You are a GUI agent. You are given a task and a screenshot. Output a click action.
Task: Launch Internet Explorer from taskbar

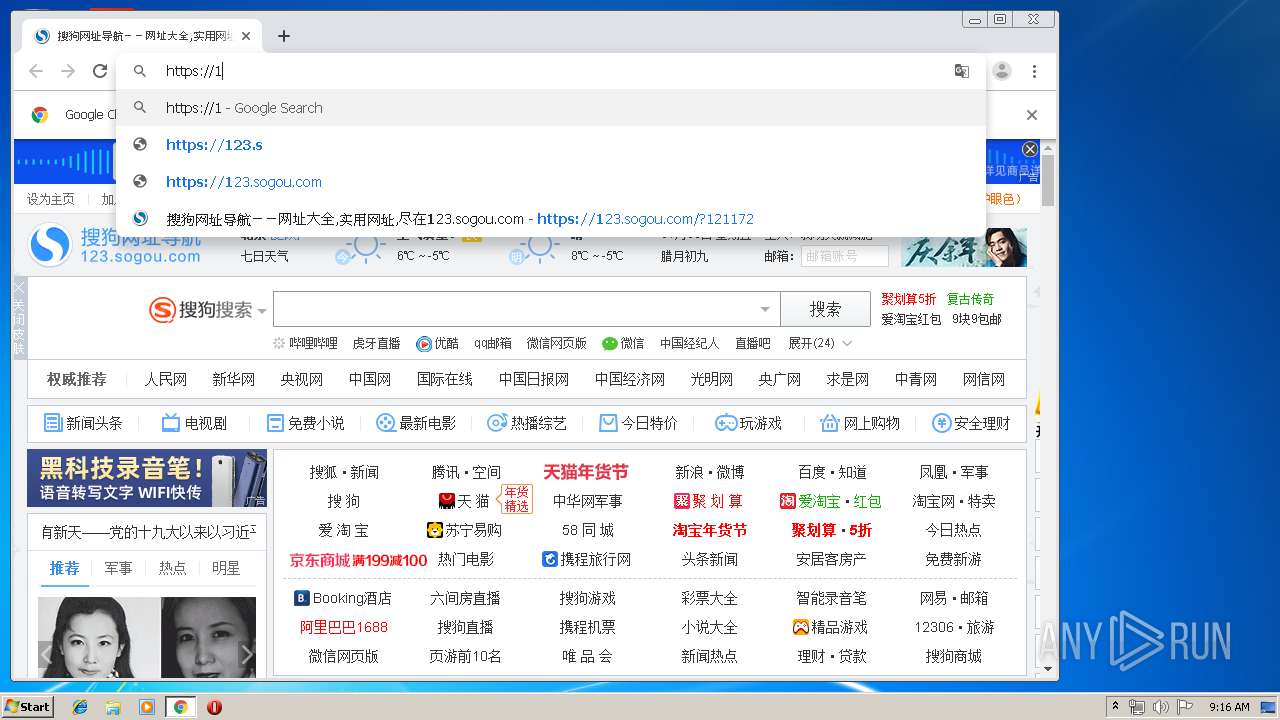80,707
